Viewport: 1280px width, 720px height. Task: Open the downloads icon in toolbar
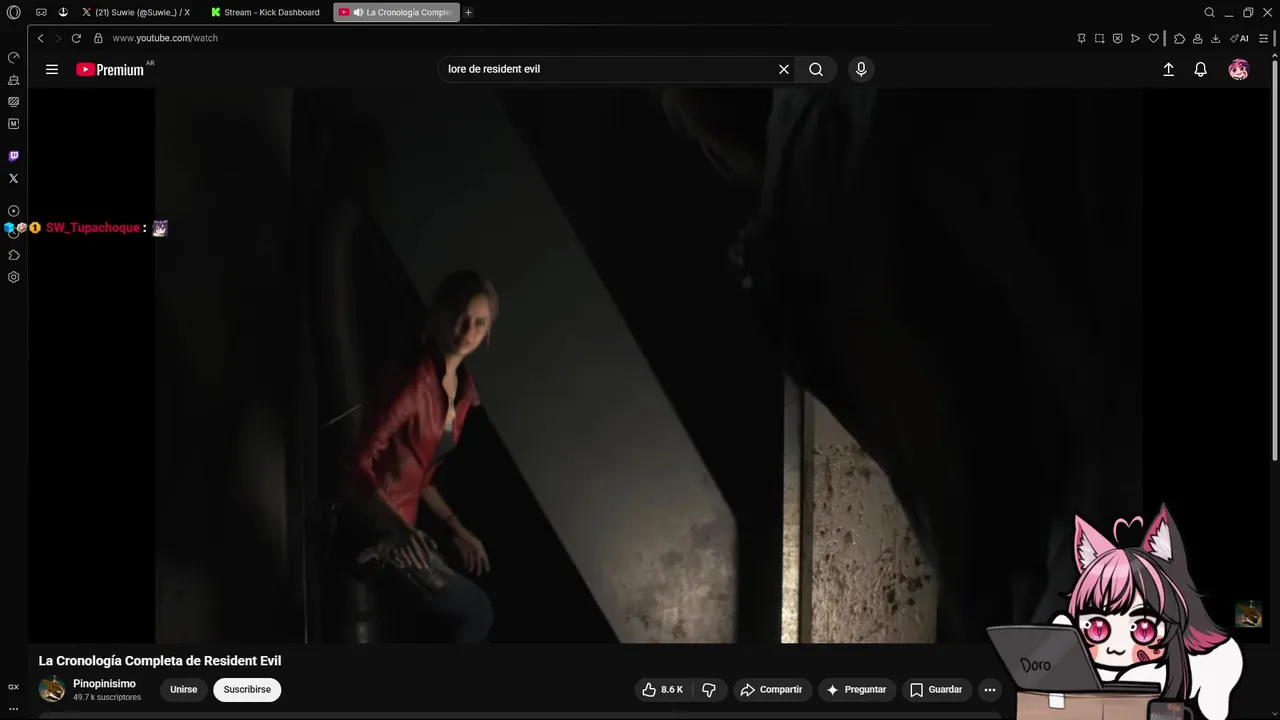pyautogui.click(x=1215, y=38)
